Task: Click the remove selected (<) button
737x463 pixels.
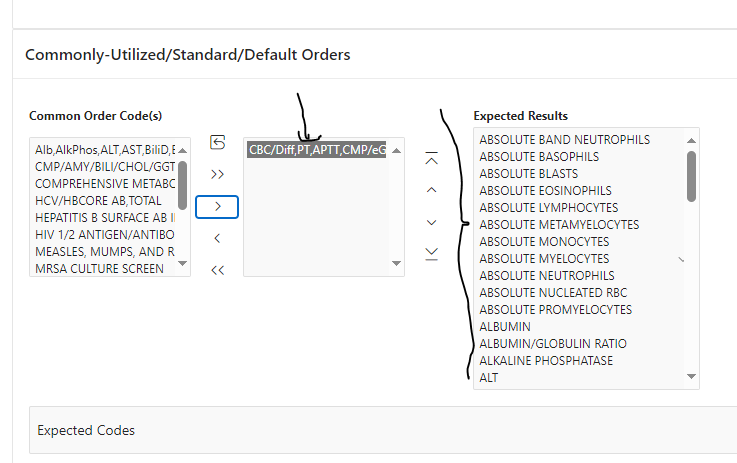Action: (x=218, y=238)
